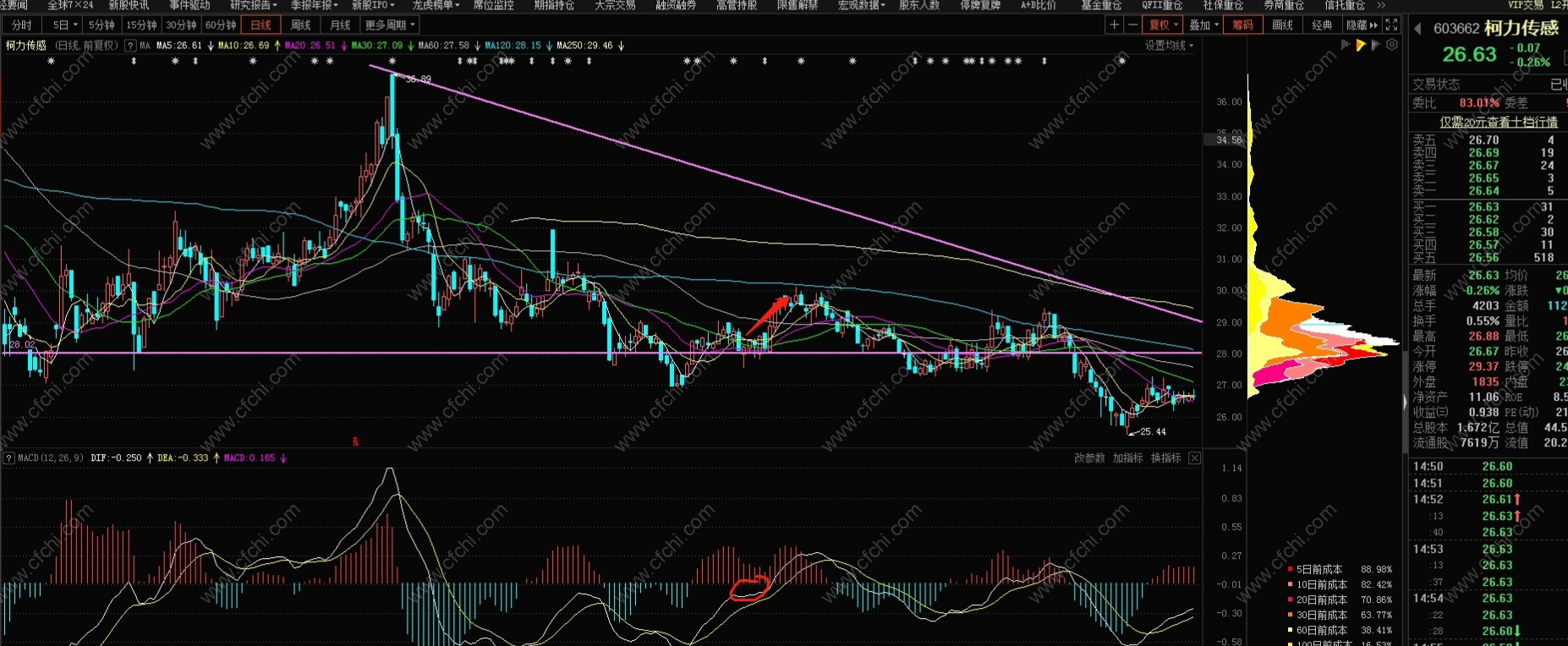Click the chart high label 36.89
Screen dimensions: 1568x646
tap(419, 79)
